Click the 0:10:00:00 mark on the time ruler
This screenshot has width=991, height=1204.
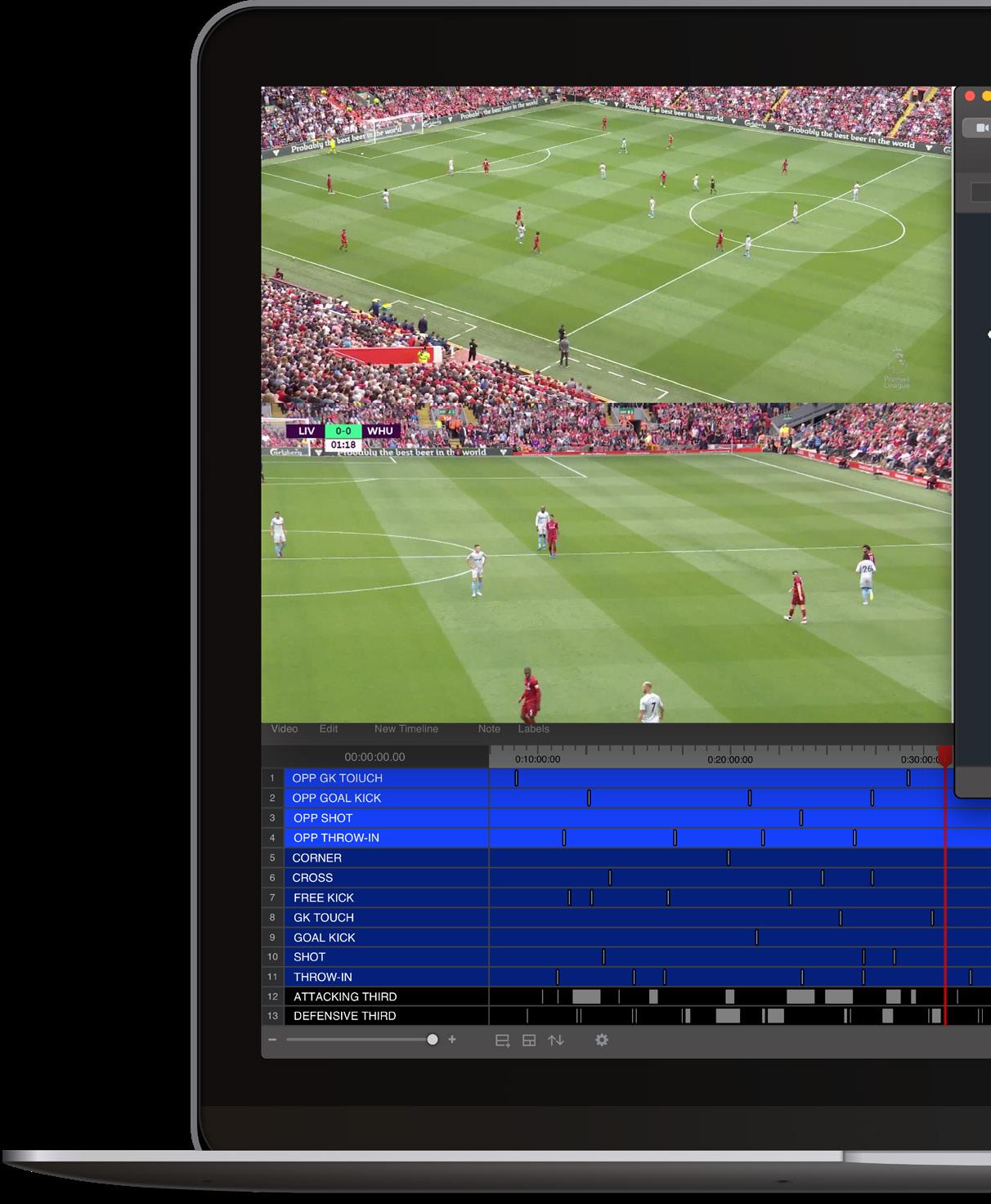point(538,759)
